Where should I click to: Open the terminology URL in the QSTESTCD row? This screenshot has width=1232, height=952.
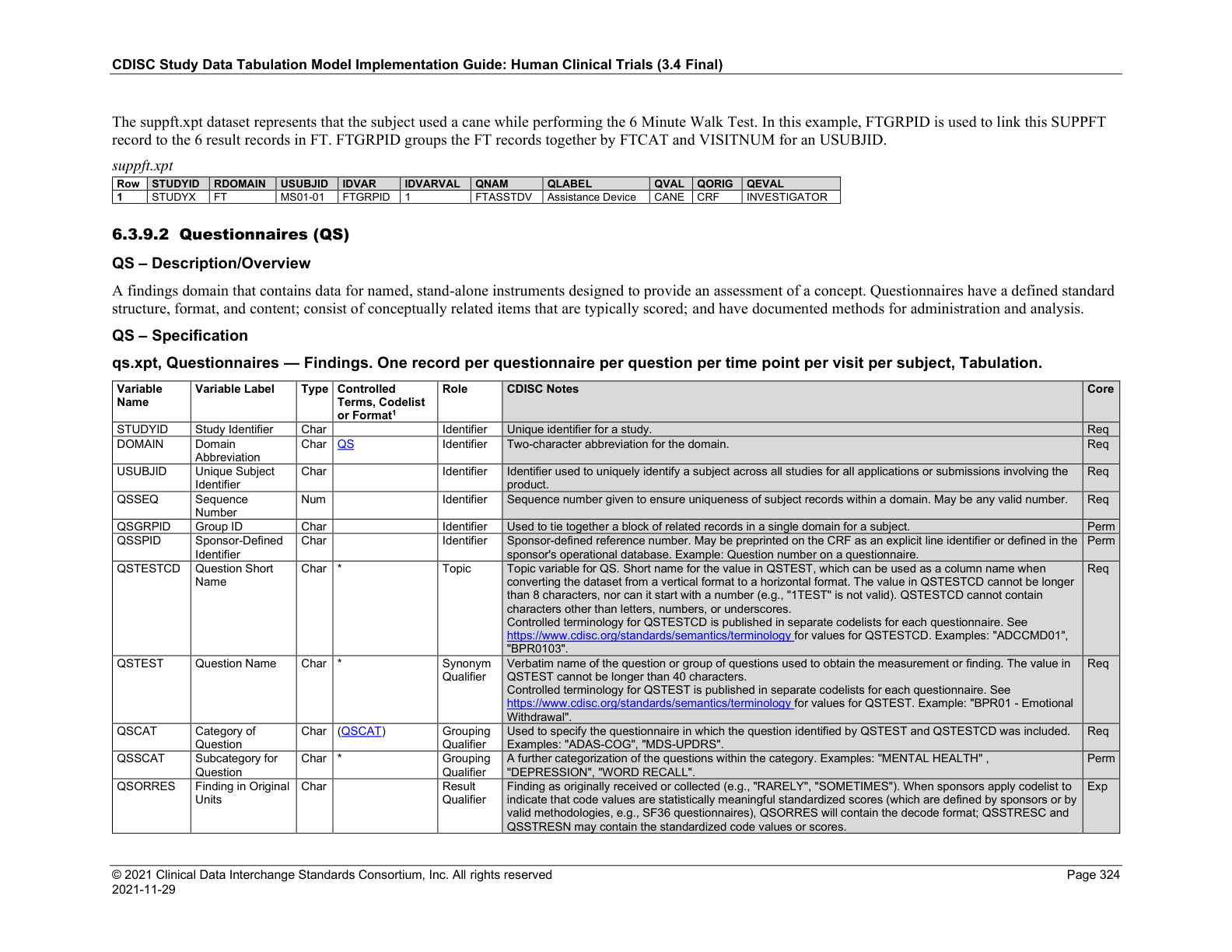(x=649, y=635)
